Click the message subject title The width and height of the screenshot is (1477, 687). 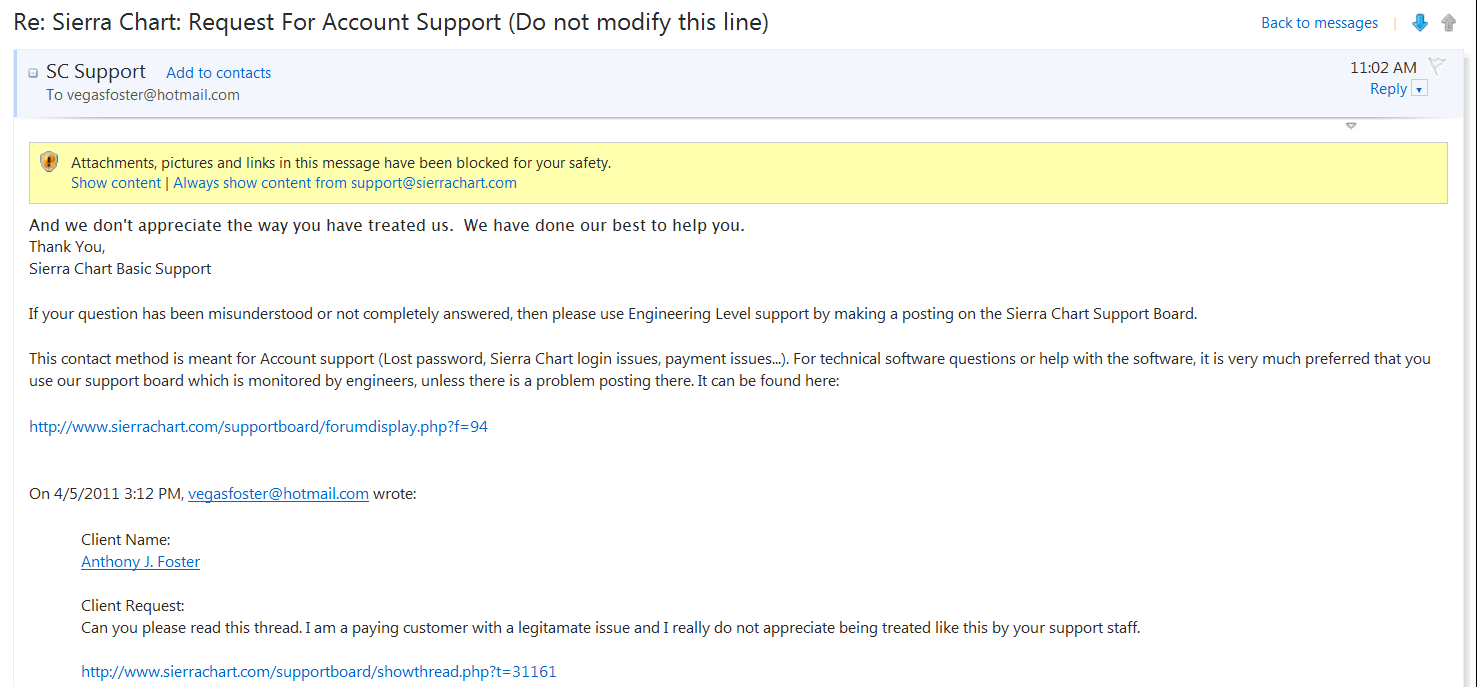tap(391, 22)
